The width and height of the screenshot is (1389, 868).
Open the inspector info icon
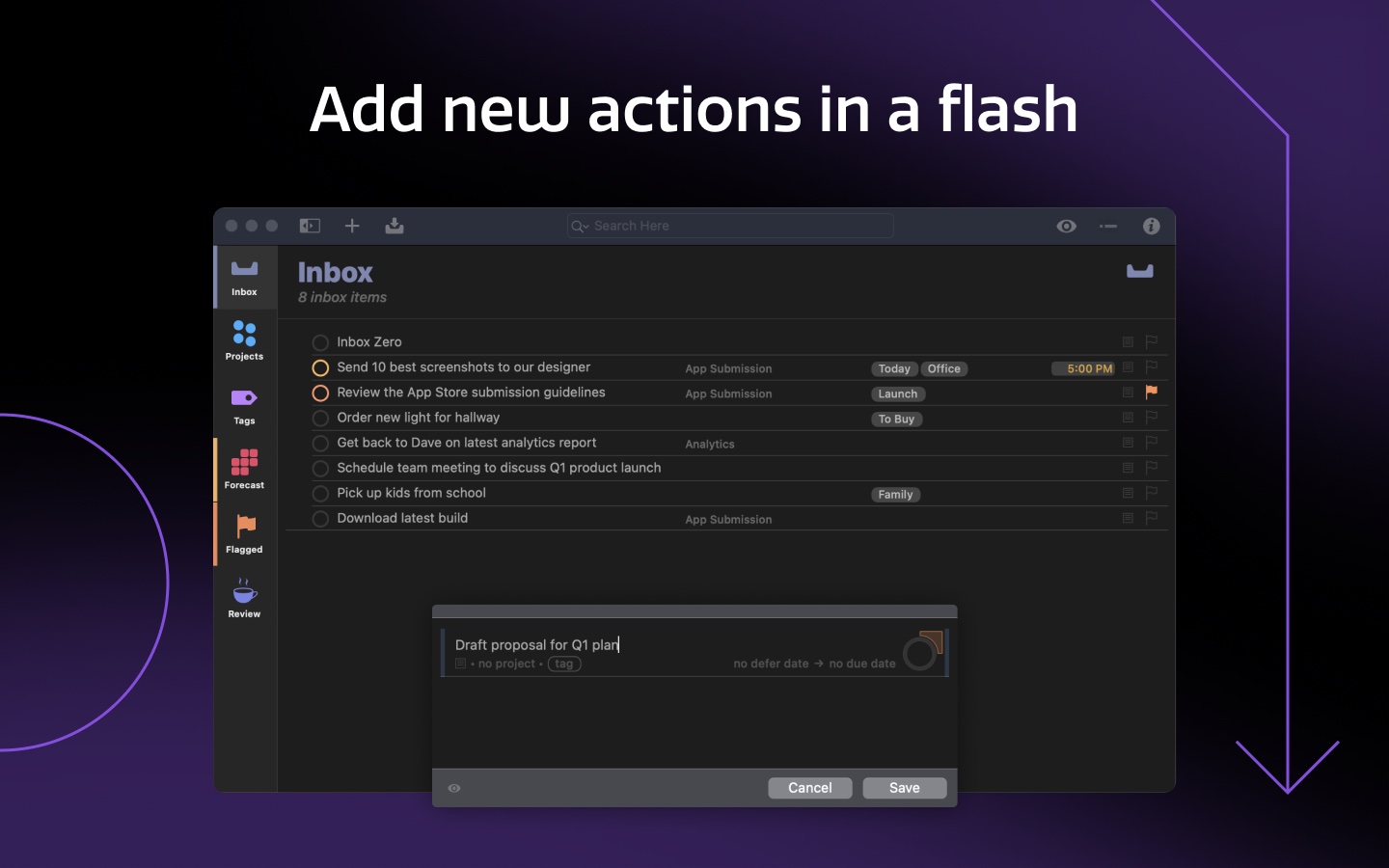click(1151, 226)
